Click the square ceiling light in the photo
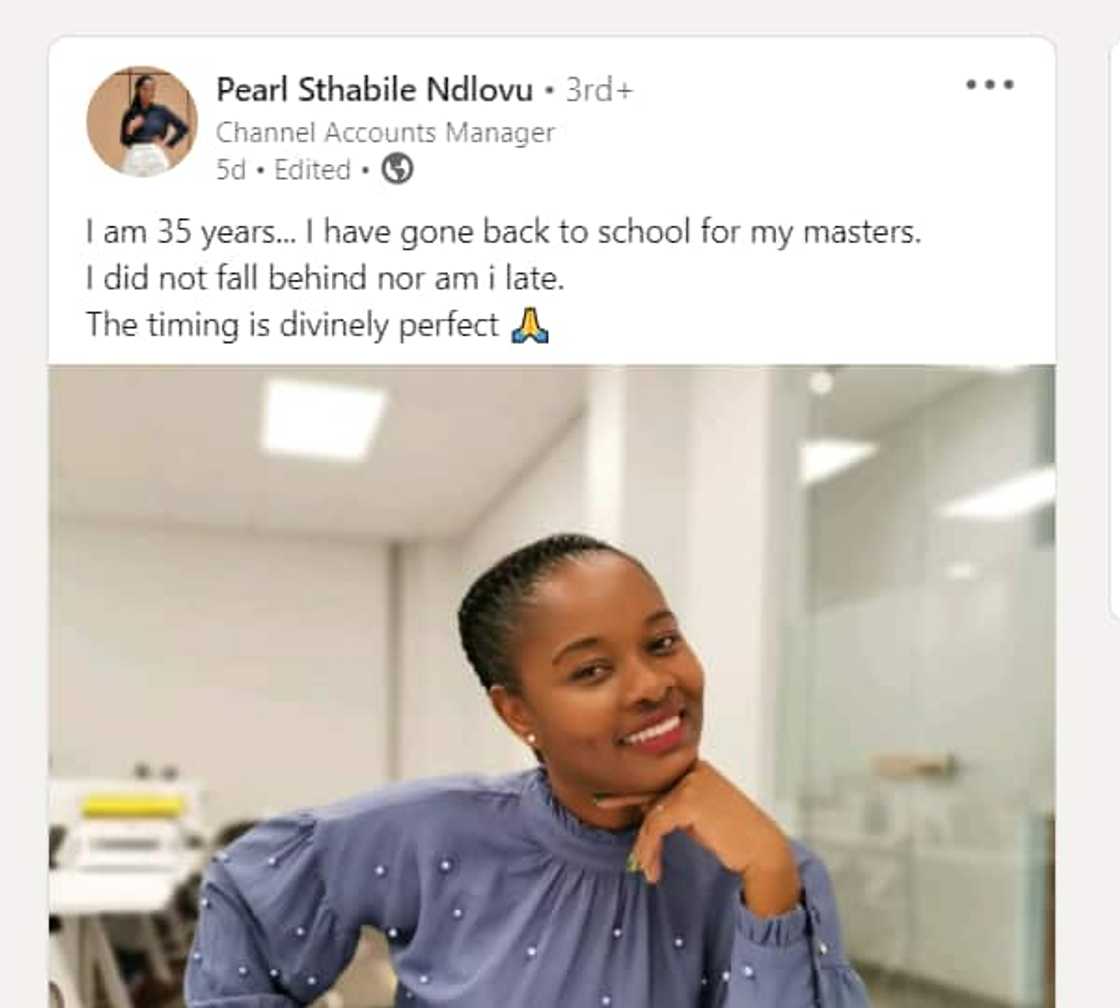The image size is (1120, 1008). tap(322, 418)
